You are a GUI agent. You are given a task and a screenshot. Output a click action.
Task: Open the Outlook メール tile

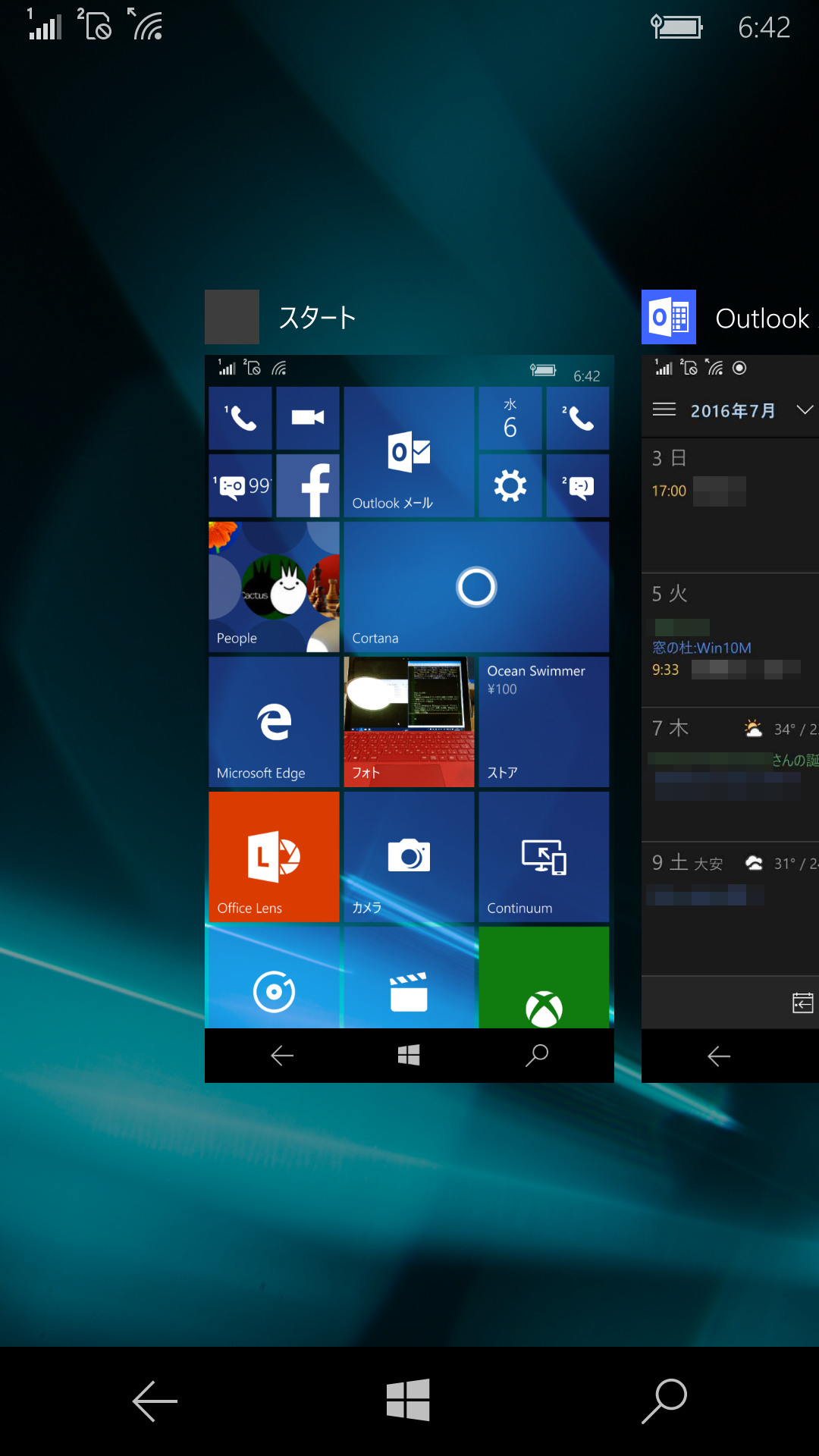tap(409, 452)
